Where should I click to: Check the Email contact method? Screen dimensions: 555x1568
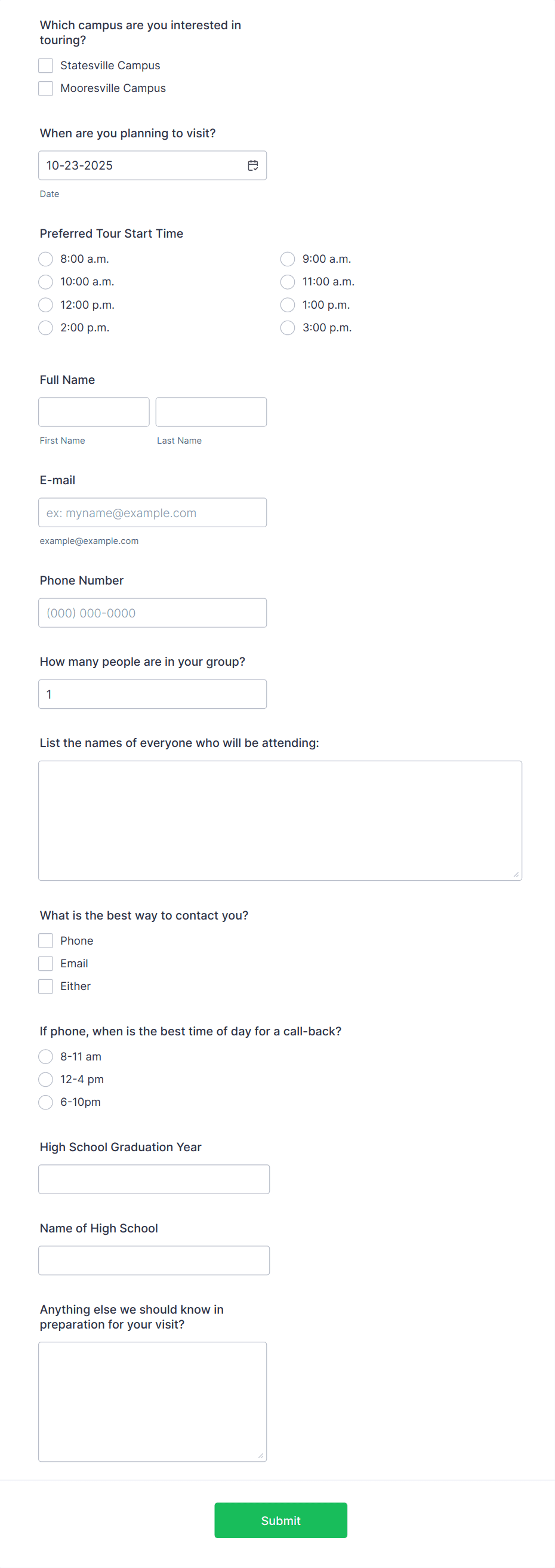(45, 963)
